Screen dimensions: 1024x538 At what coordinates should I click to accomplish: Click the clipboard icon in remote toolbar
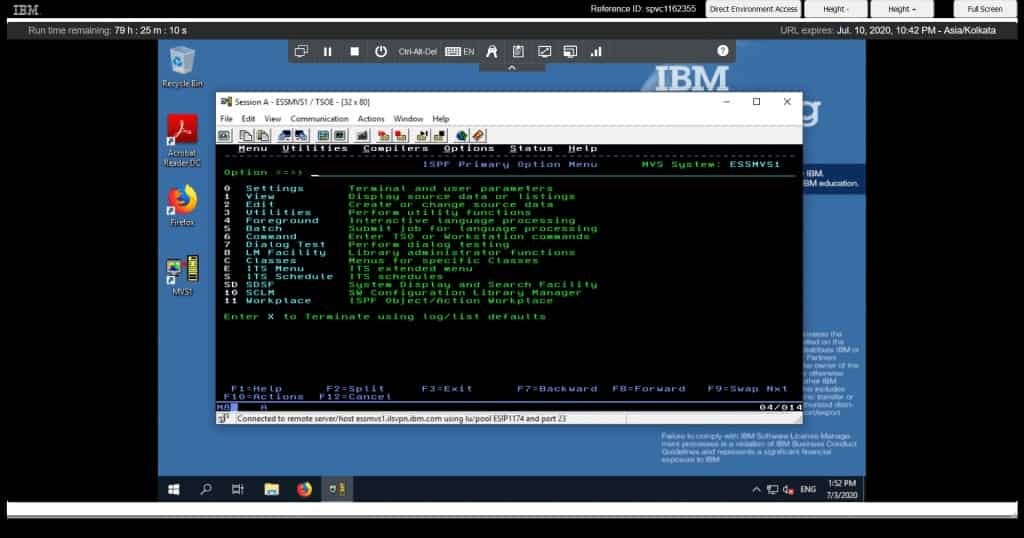pyautogui.click(x=518, y=52)
